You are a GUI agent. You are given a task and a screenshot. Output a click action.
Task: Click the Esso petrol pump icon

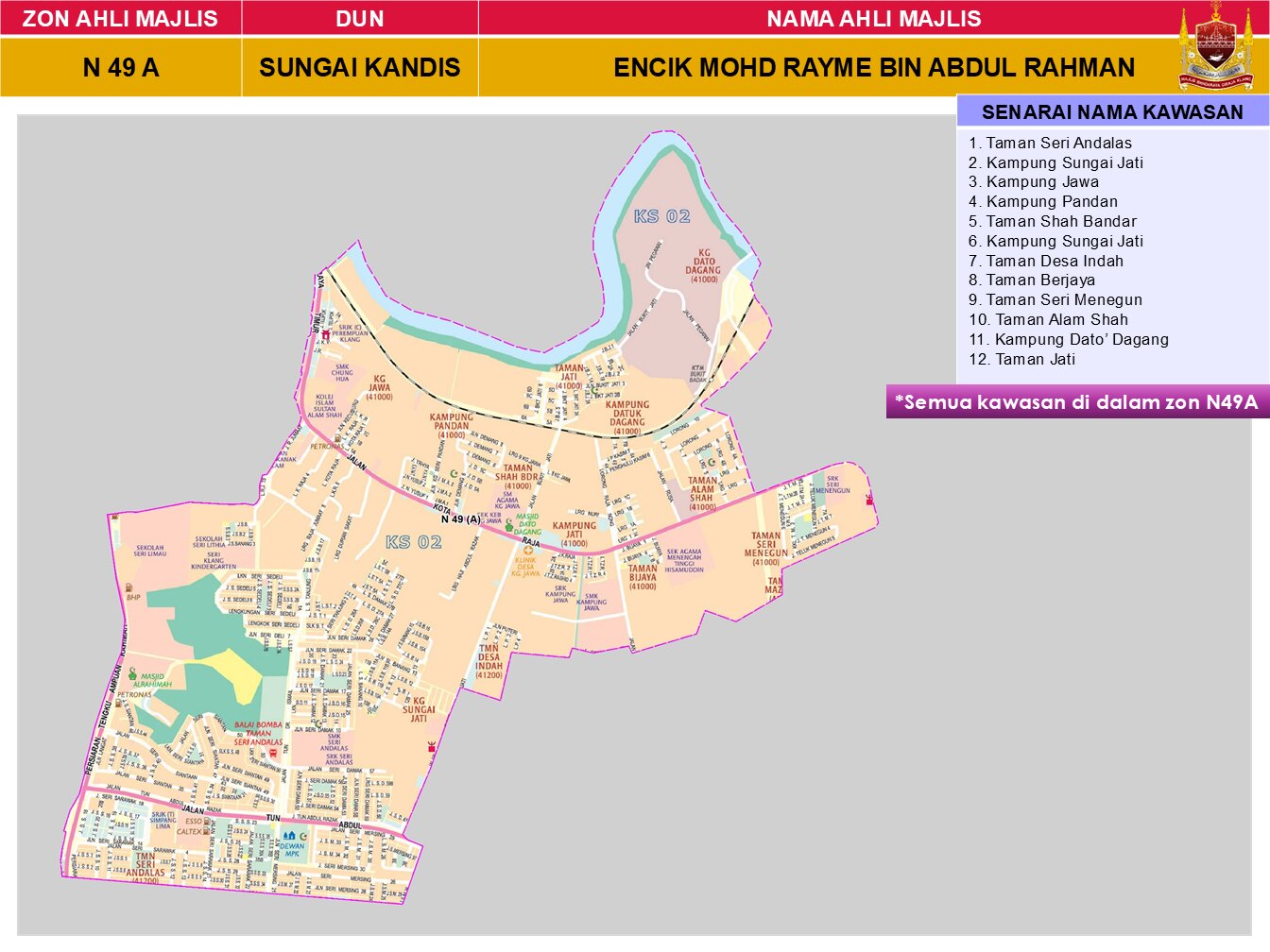click(x=207, y=821)
